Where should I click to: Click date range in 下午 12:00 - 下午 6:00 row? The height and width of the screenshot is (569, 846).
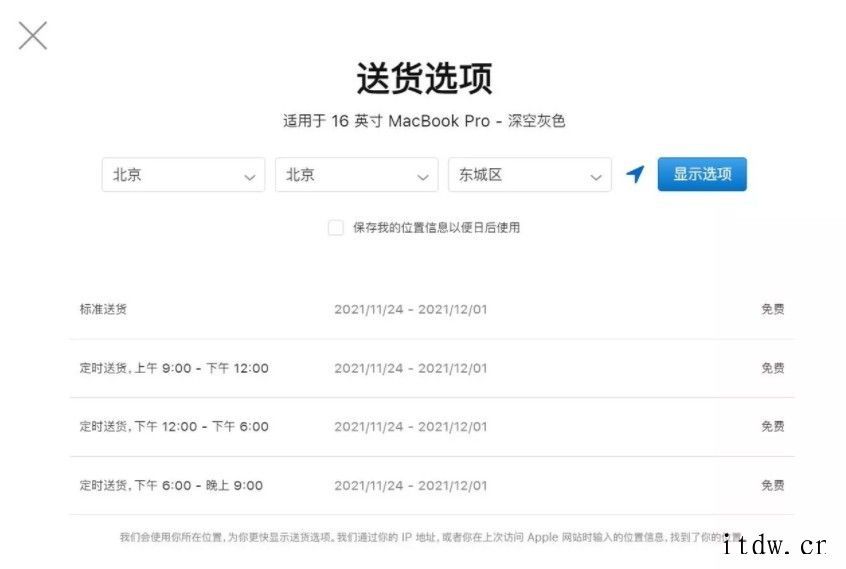click(x=411, y=427)
